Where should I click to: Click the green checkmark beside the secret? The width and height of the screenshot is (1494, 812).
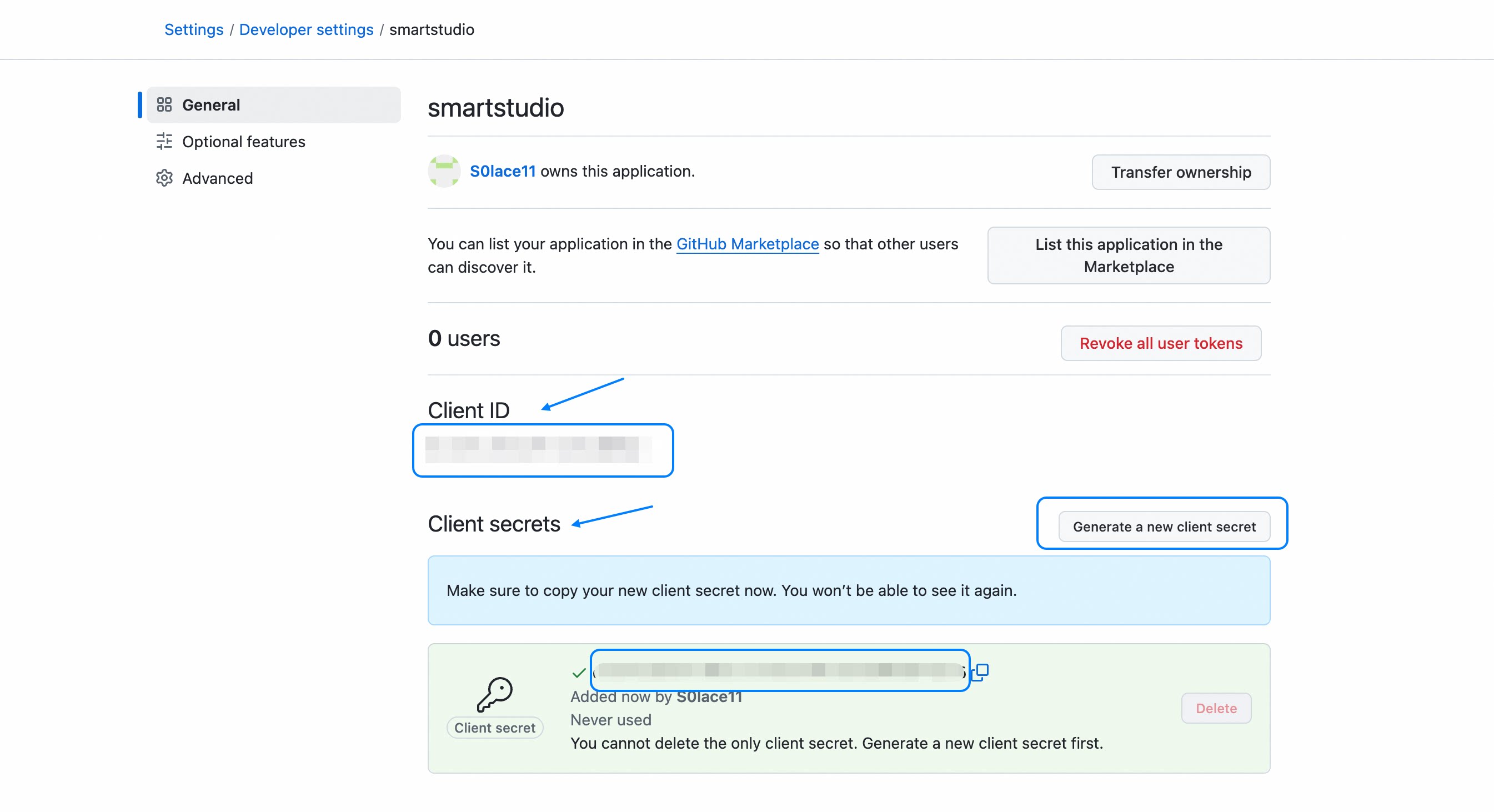579,673
